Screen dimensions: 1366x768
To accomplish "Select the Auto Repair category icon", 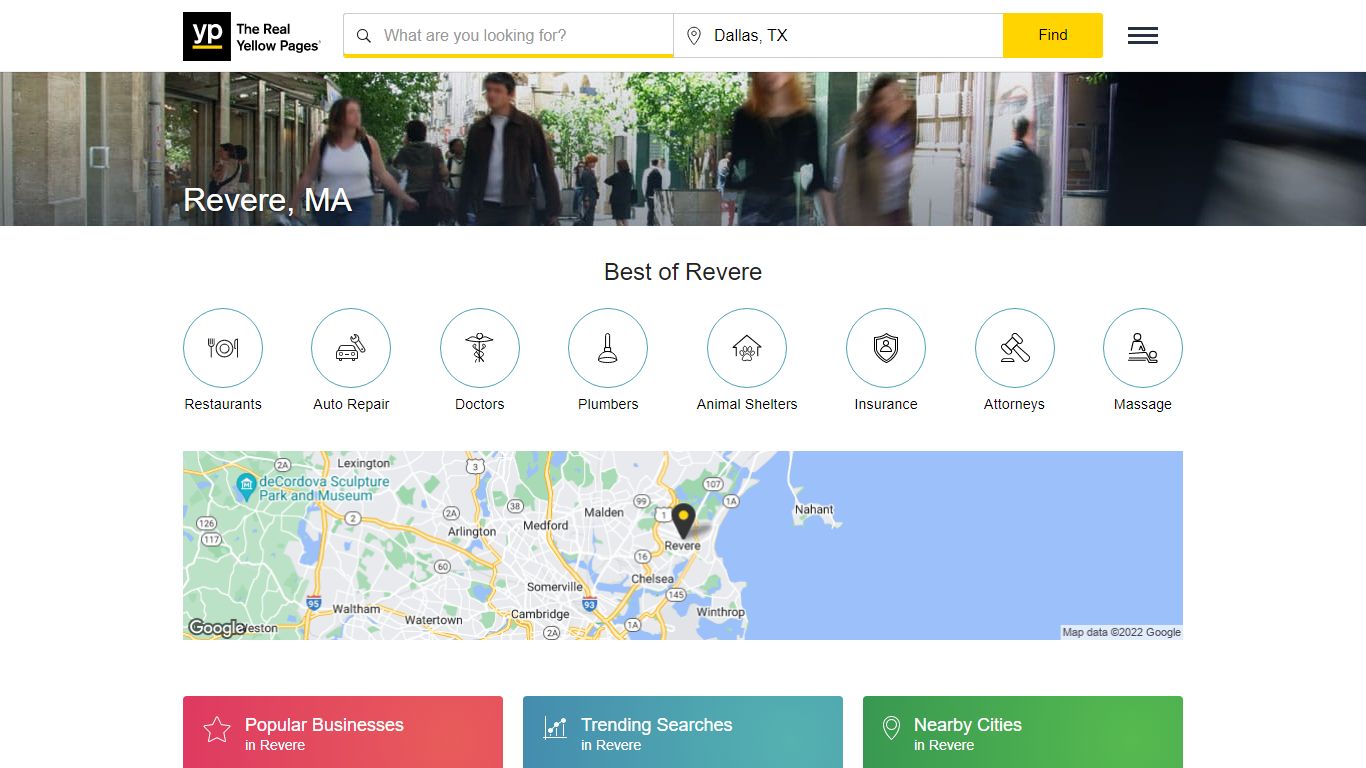I will point(351,348).
